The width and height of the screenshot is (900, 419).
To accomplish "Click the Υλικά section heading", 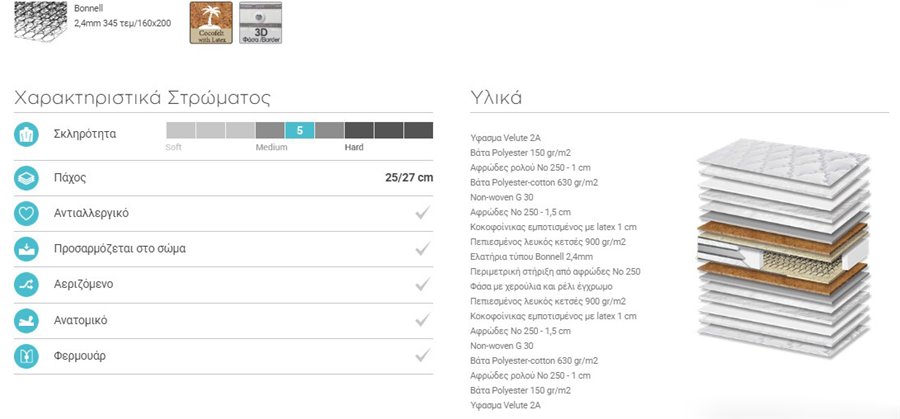I will coord(496,98).
